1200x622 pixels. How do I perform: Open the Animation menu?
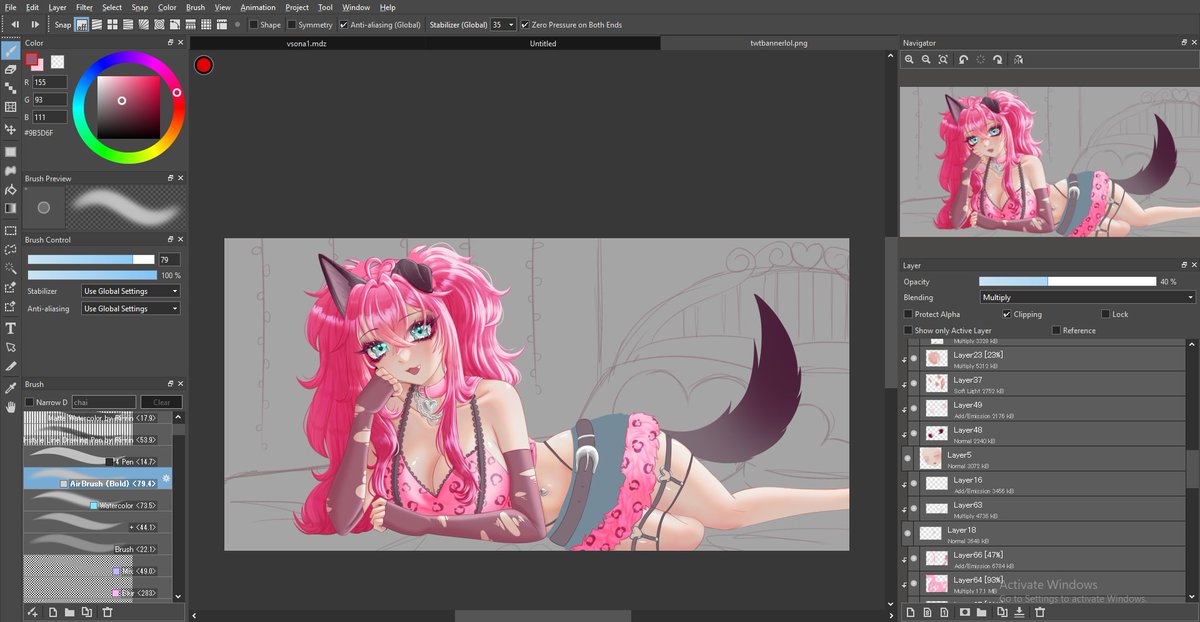(x=258, y=7)
